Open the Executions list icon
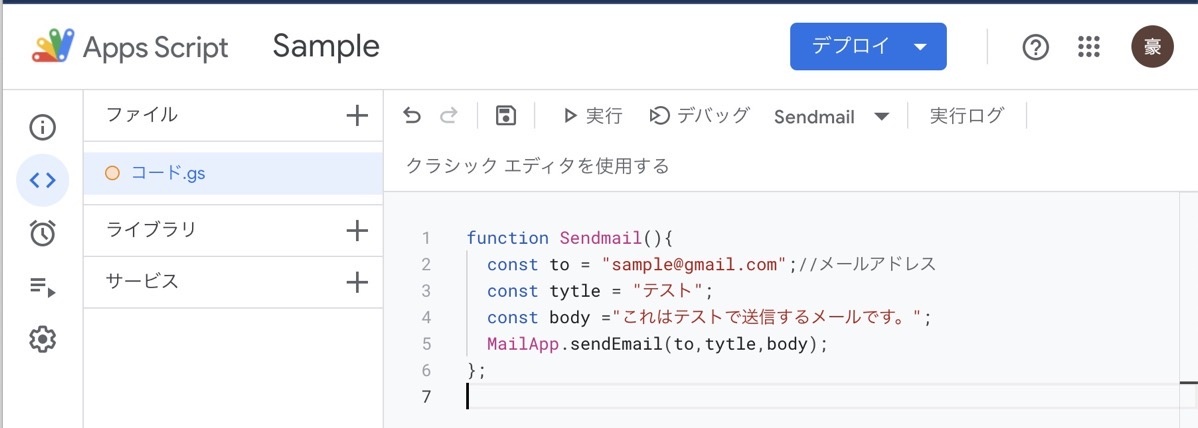This screenshot has height=428, width=1198. [x=42, y=287]
